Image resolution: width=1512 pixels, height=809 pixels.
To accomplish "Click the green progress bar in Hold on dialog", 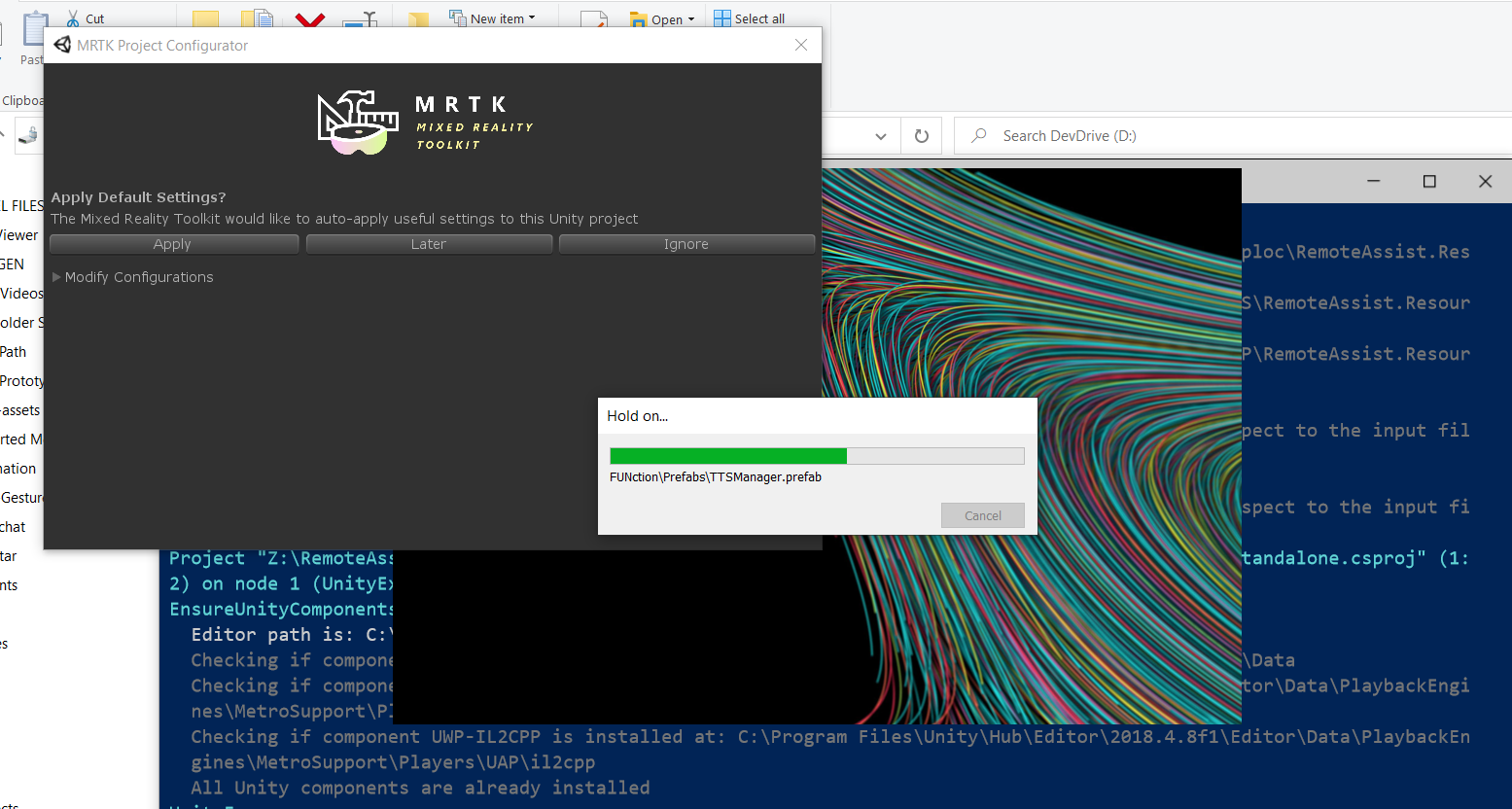I will tap(728, 456).
